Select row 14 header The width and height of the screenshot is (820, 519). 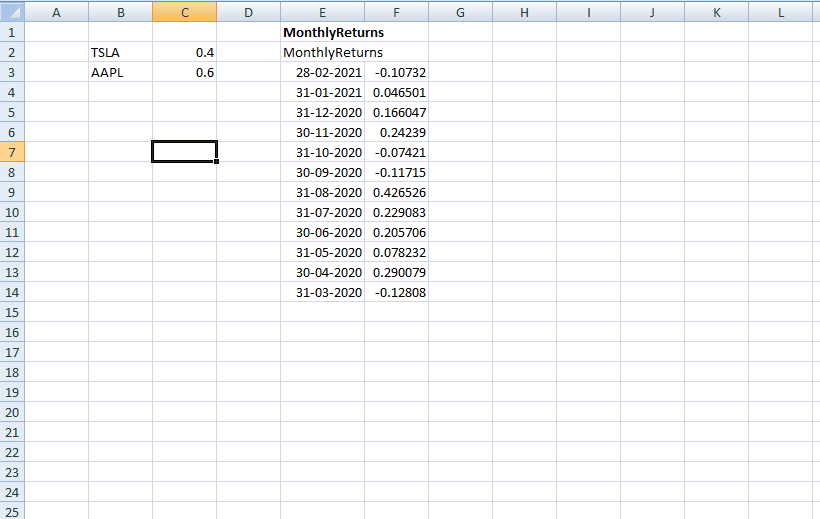(x=12, y=292)
